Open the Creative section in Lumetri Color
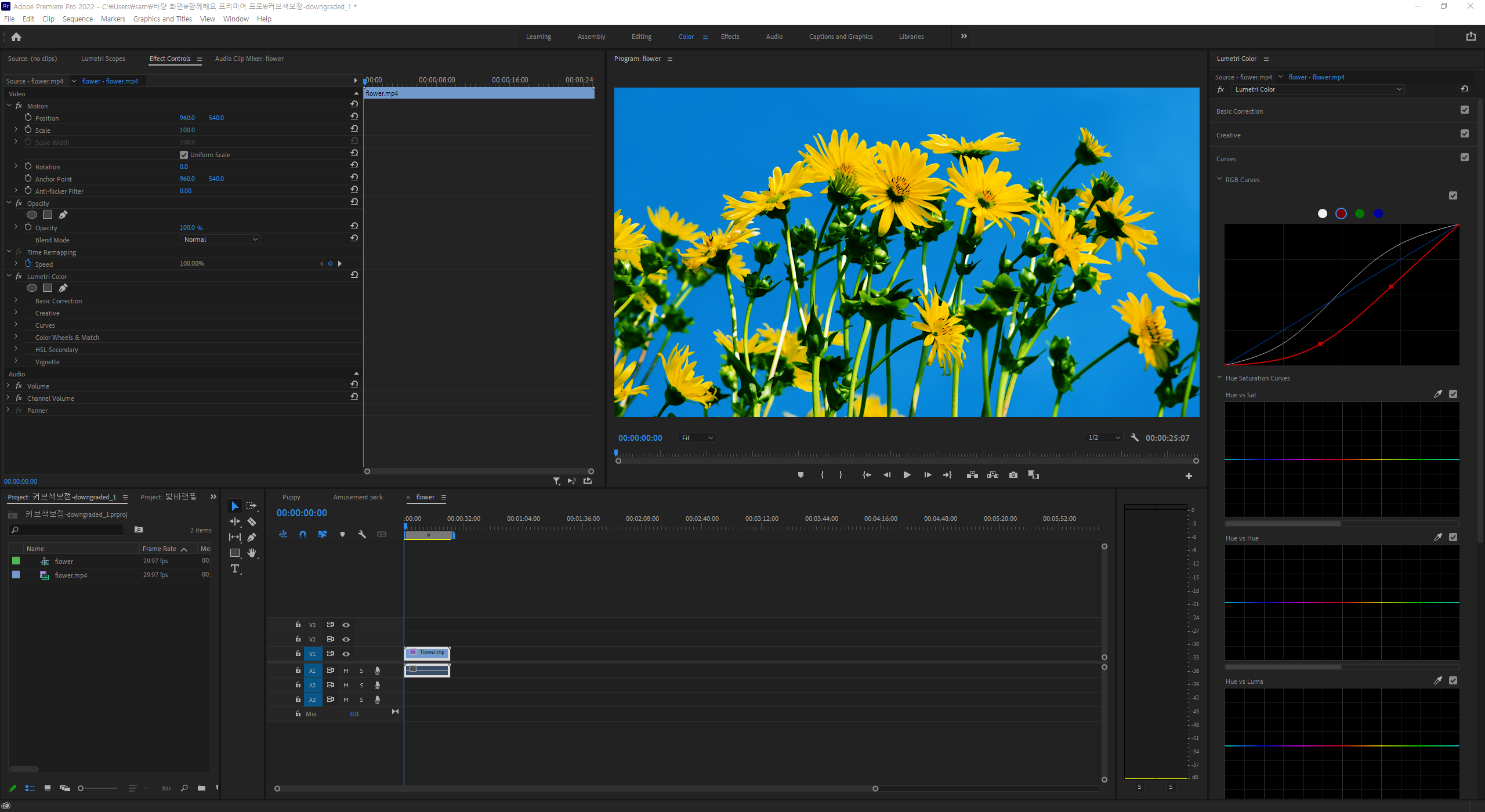The image size is (1485, 812). click(1228, 135)
